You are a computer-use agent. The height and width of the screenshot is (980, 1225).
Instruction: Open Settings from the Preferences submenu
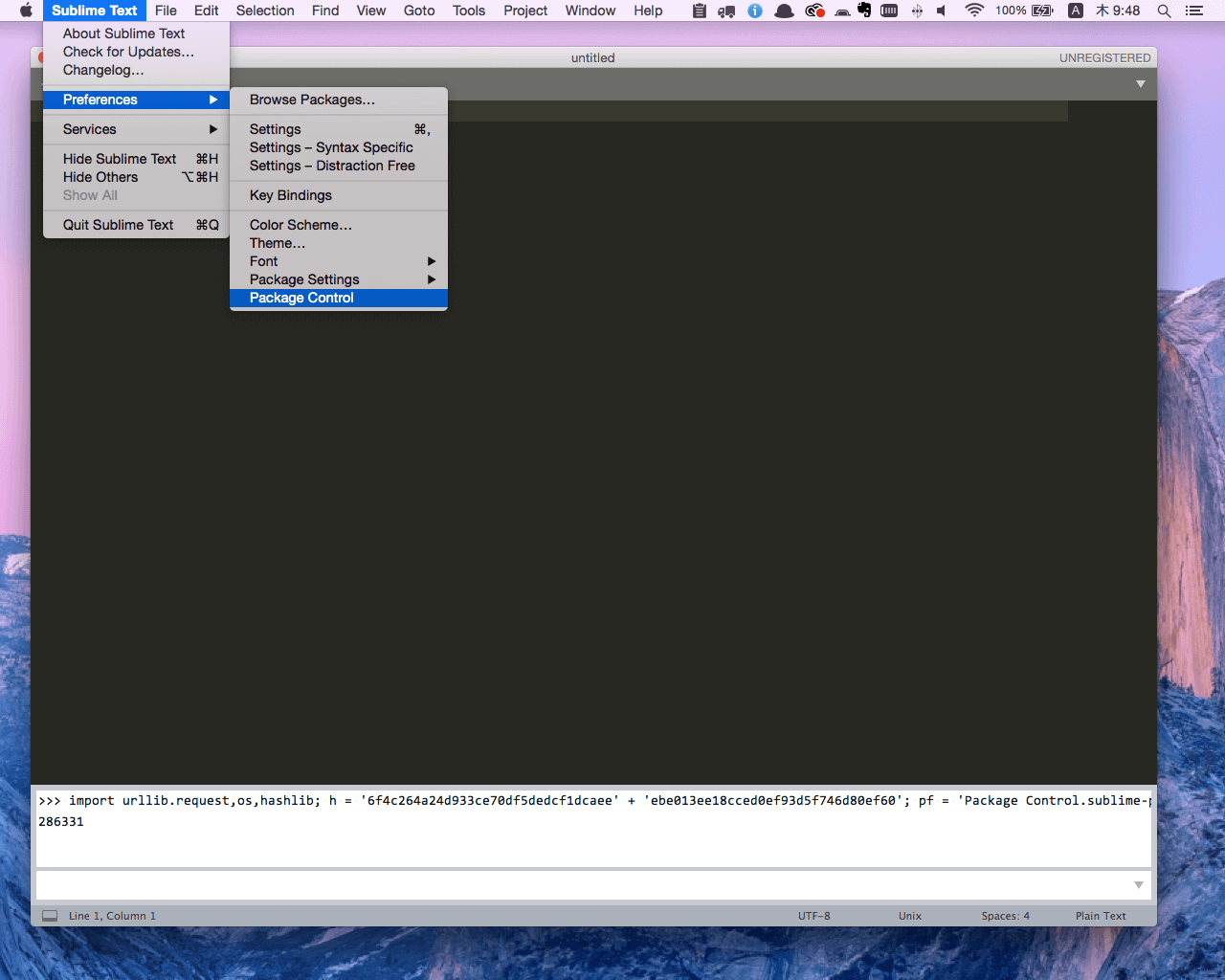(339, 129)
